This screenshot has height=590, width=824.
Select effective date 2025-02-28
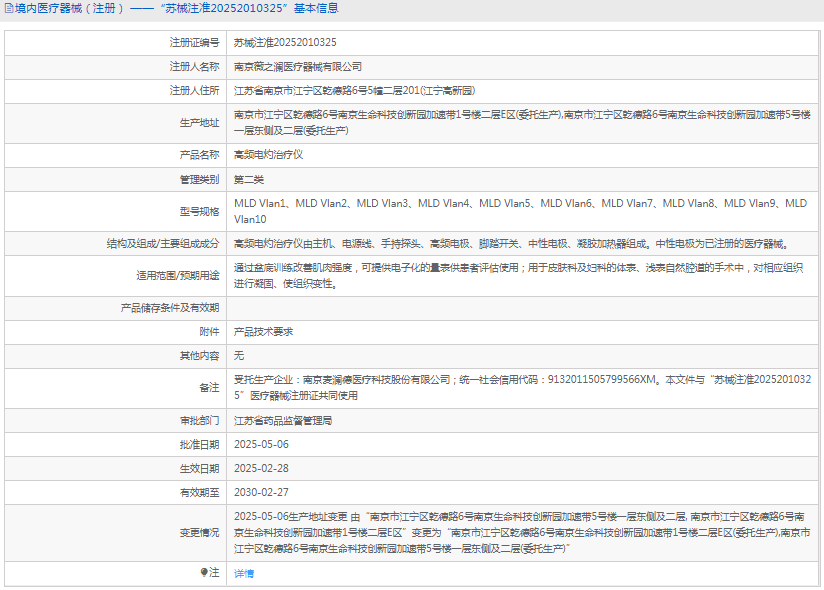click(x=261, y=469)
